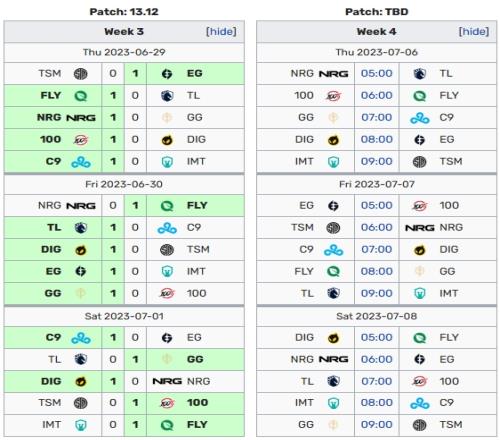Click the Sat 2023-07-08 date row
The image size is (500, 440).
point(377,316)
